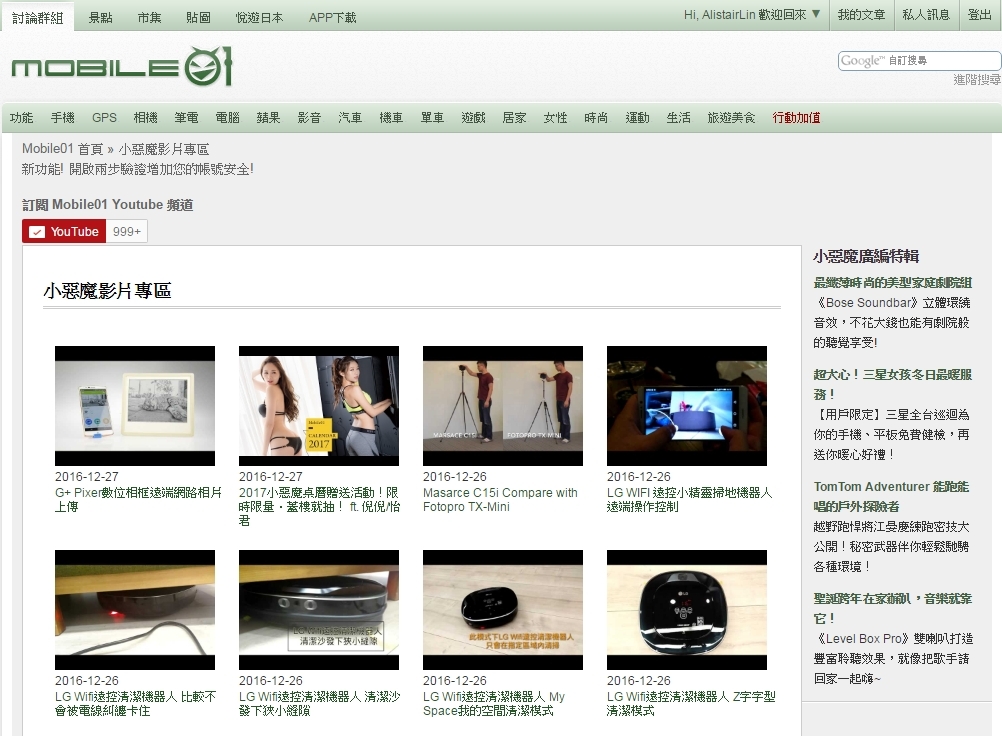Select 生活 in the category menu

pos(679,118)
